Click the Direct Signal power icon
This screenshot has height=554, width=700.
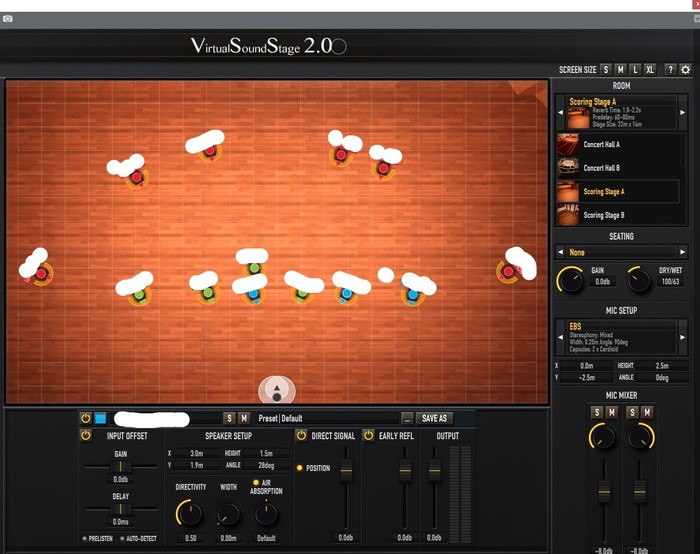[x=301, y=435]
